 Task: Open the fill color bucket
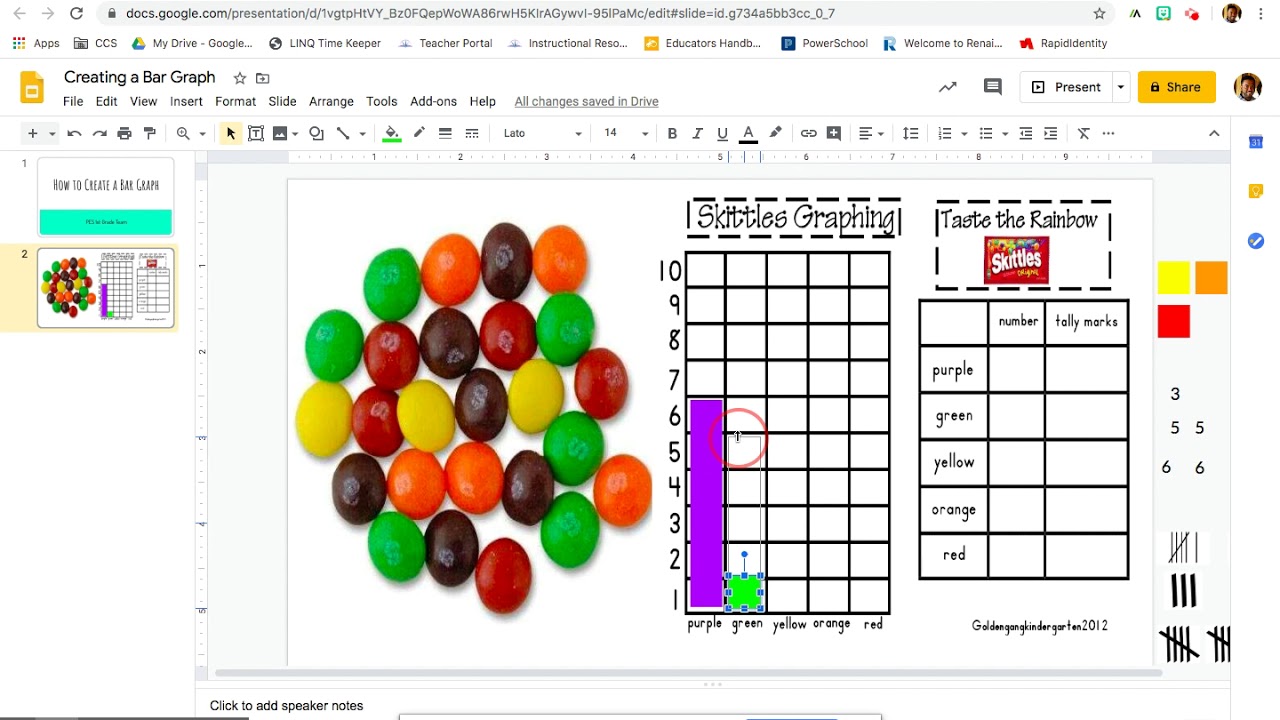point(392,133)
